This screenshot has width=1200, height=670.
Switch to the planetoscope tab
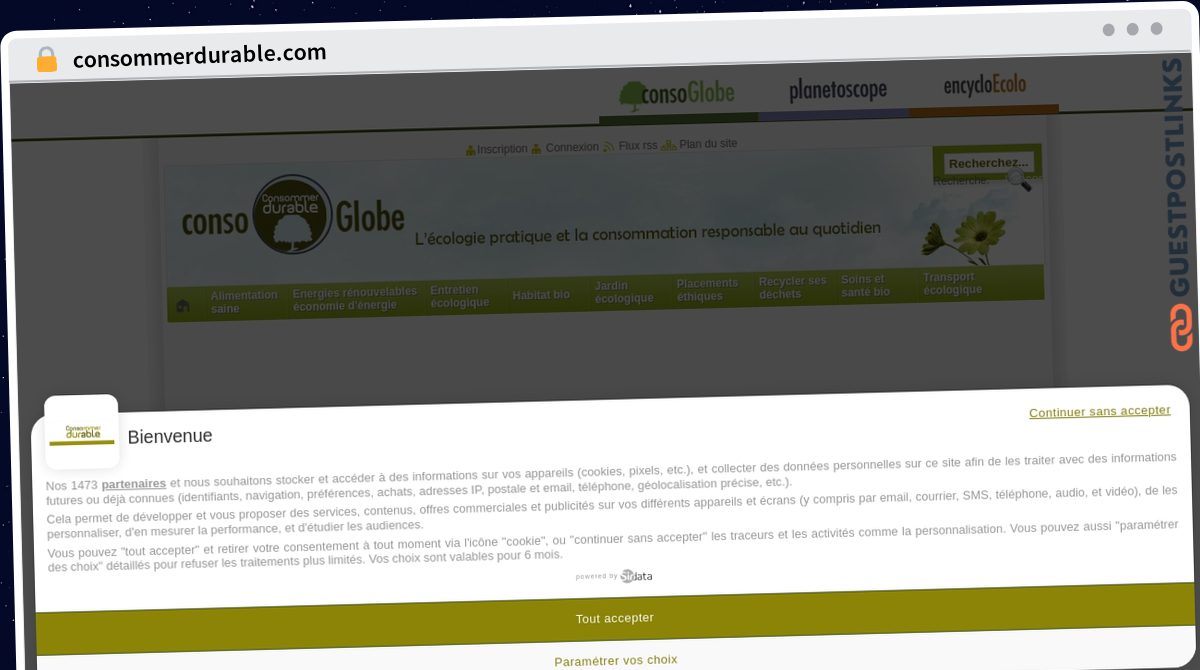838,91
